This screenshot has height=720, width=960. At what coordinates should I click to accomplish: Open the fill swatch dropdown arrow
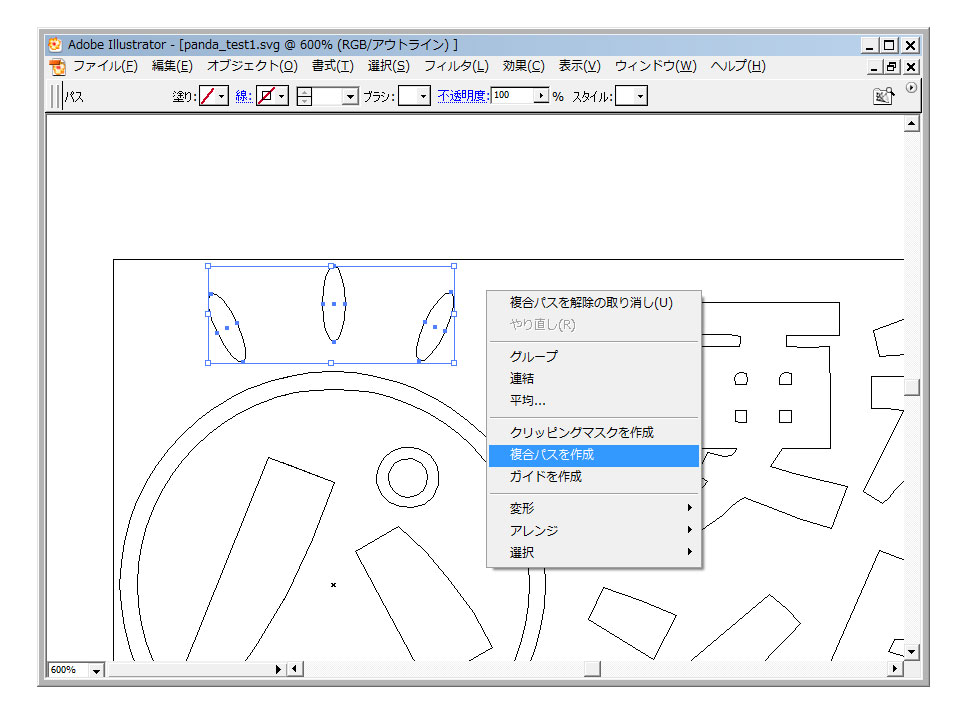(222, 96)
